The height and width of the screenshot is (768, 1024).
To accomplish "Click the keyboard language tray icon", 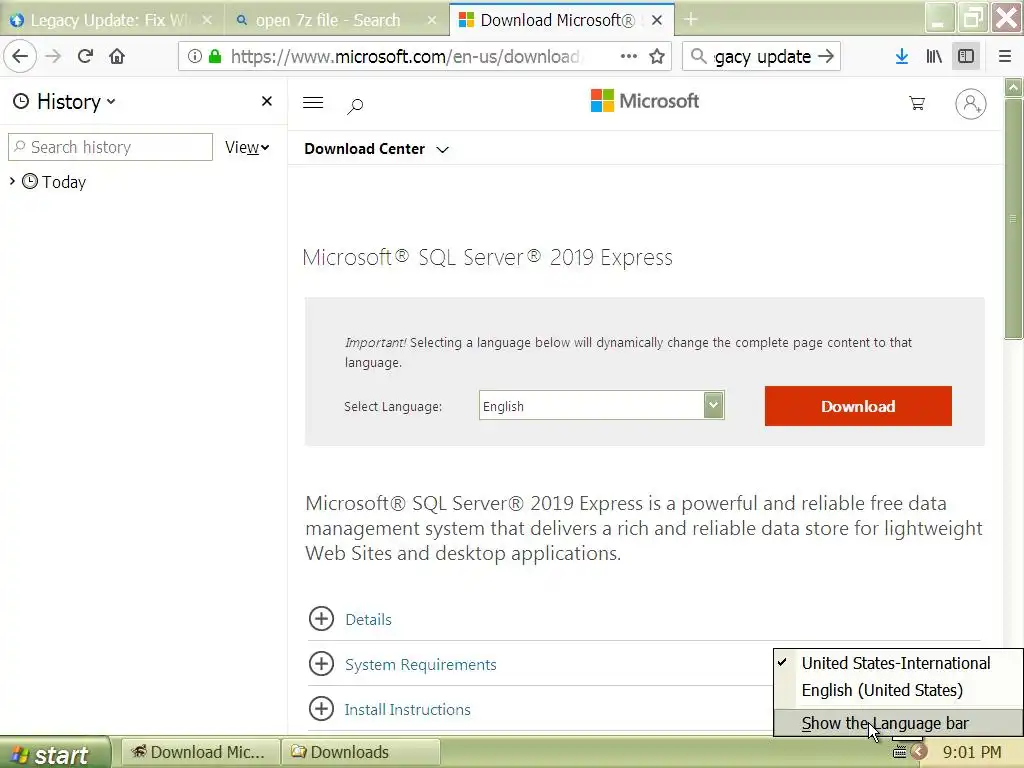I will click(900, 752).
